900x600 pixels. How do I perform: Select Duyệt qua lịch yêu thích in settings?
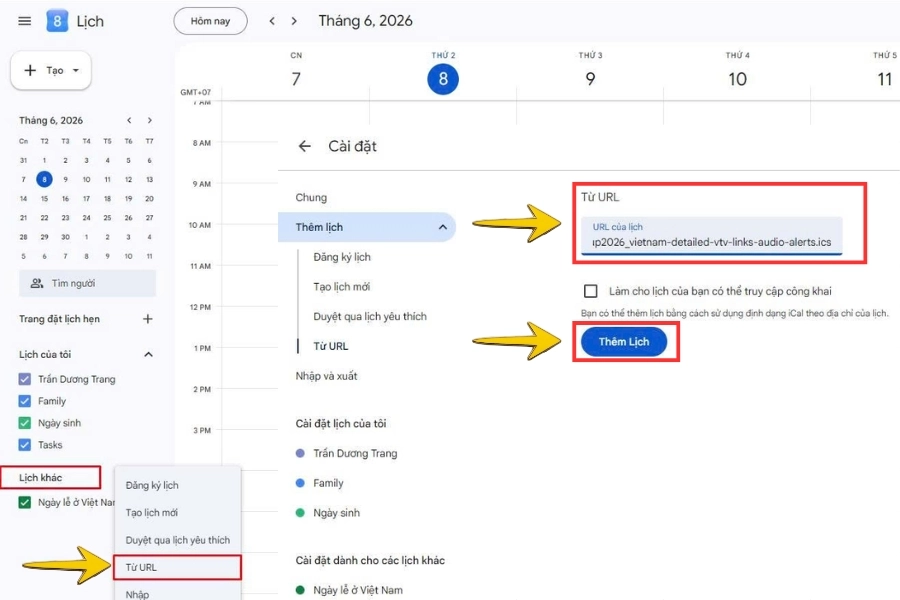coord(370,316)
